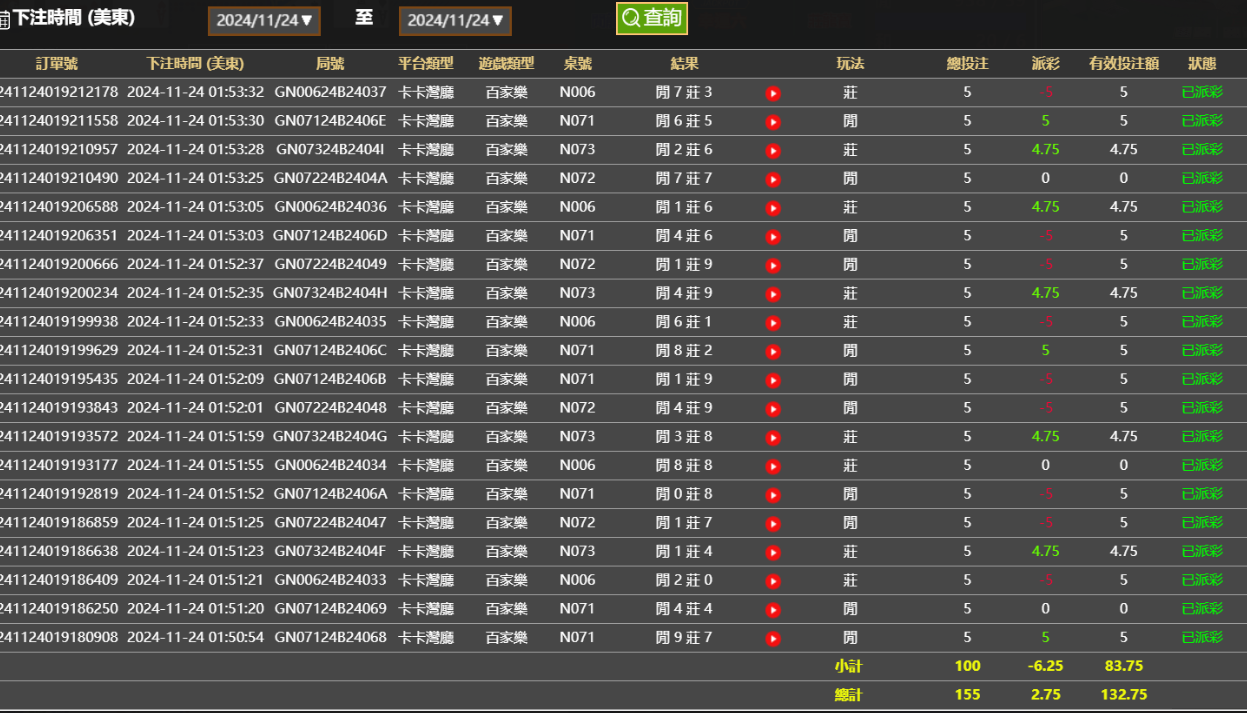Open the start date dropdown showing 2024/11/24
The width and height of the screenshot is (1247, 713).
point(264,19)
